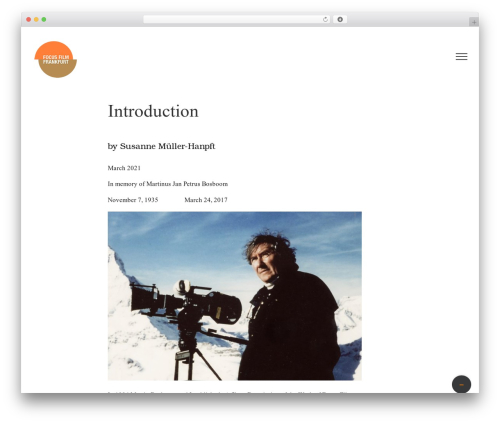Viewport: 500px width, 423px height.
Task: Maximize the window with green button
Action: point(44,19)
